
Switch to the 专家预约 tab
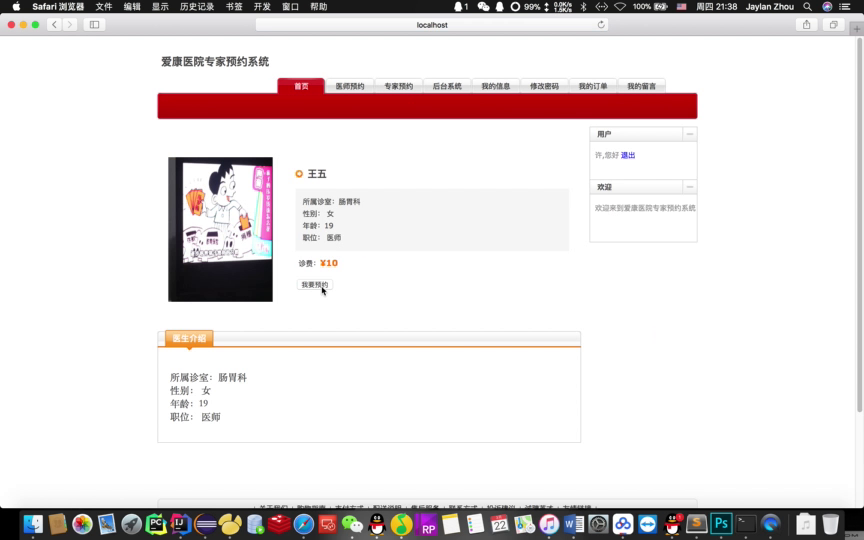(x=398, y=86)
